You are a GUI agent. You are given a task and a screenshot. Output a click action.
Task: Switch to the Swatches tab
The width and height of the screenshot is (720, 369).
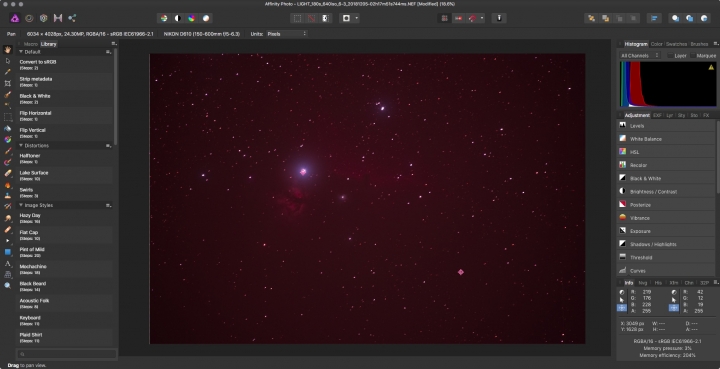(x=676, y=44)
